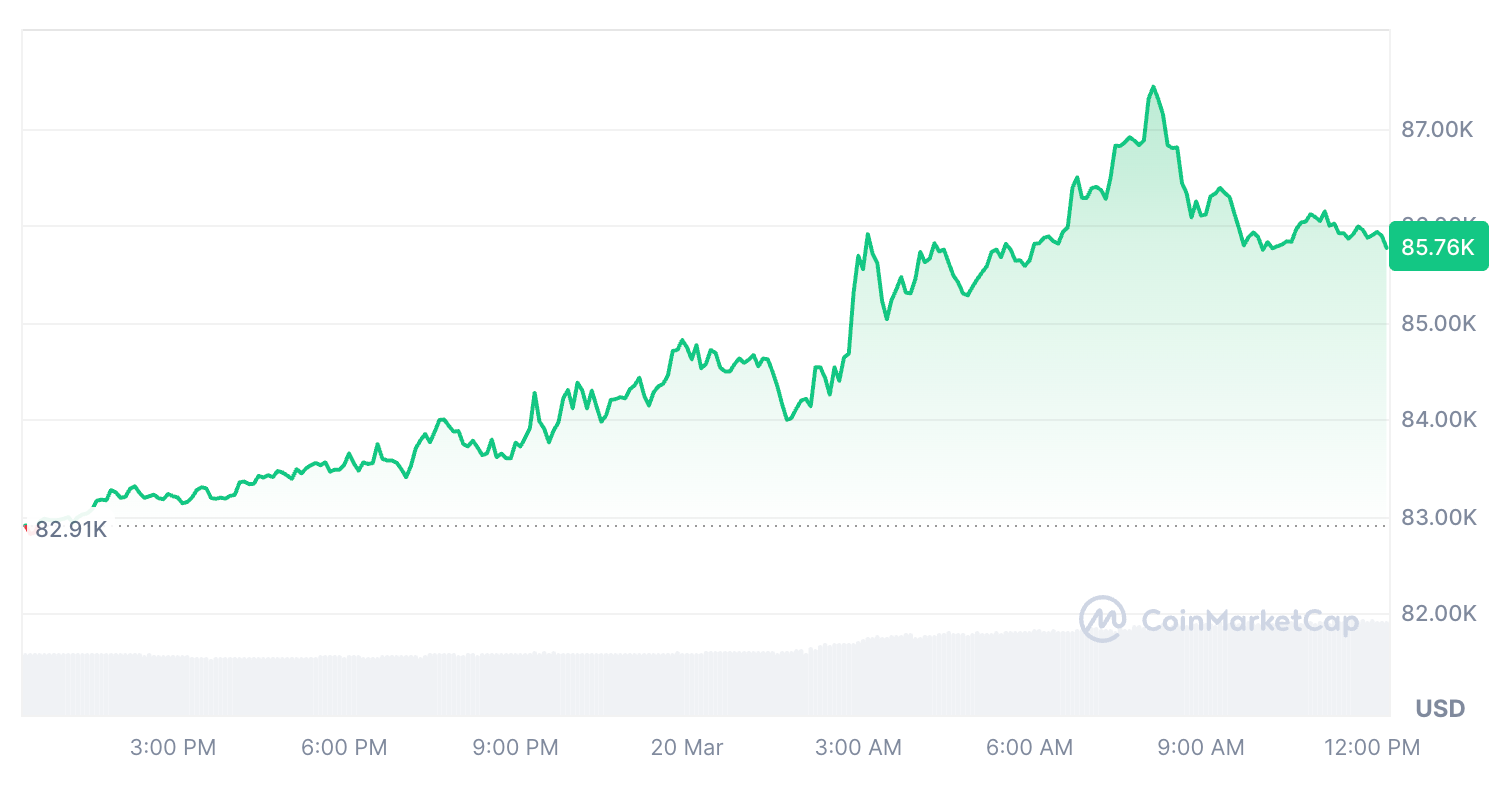Screen dimensions: 1498x798
Task: Click the 82.91K opening price label
Action: click(70, 529)
